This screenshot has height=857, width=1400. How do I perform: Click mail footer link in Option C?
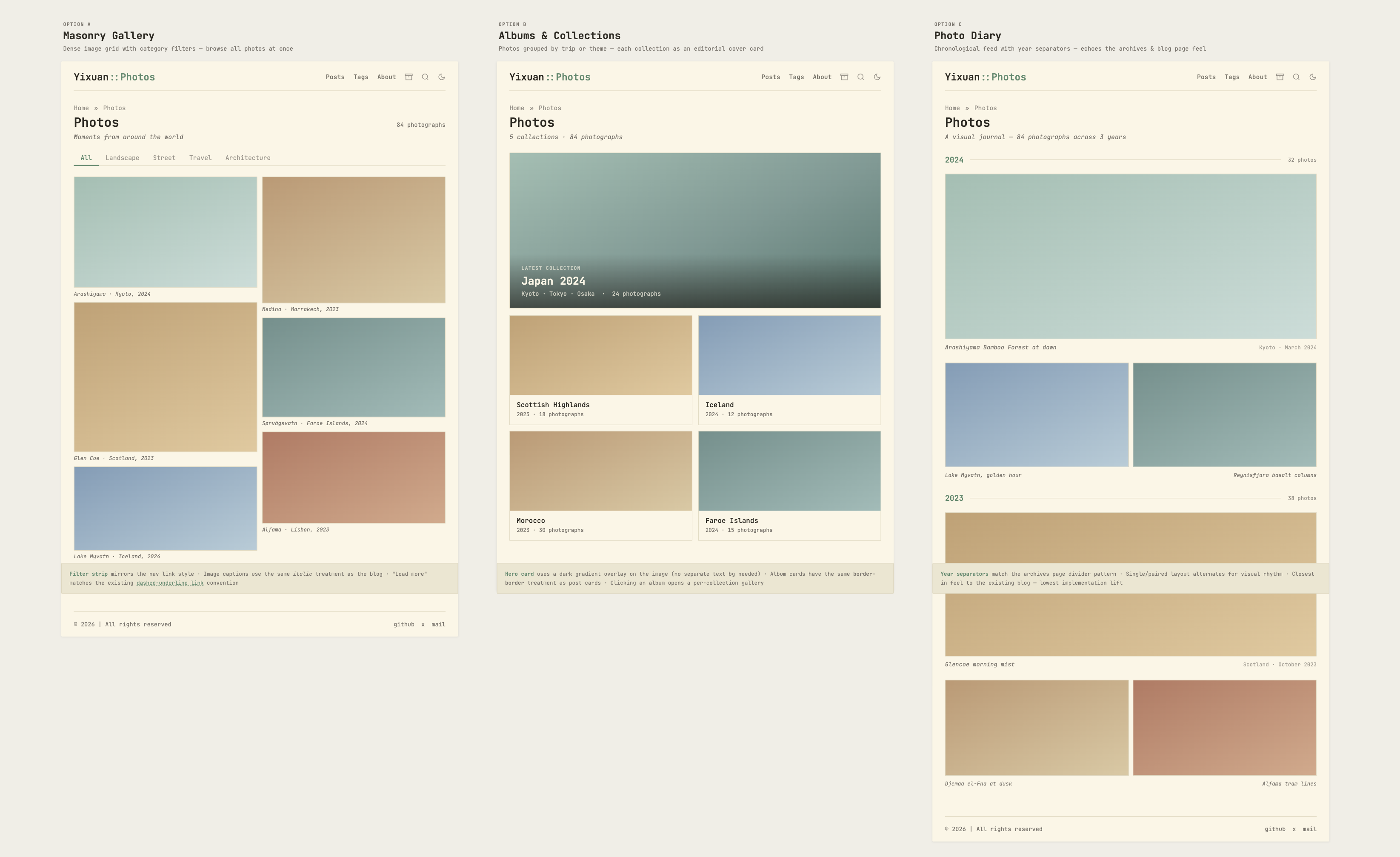coord(1310,829)
